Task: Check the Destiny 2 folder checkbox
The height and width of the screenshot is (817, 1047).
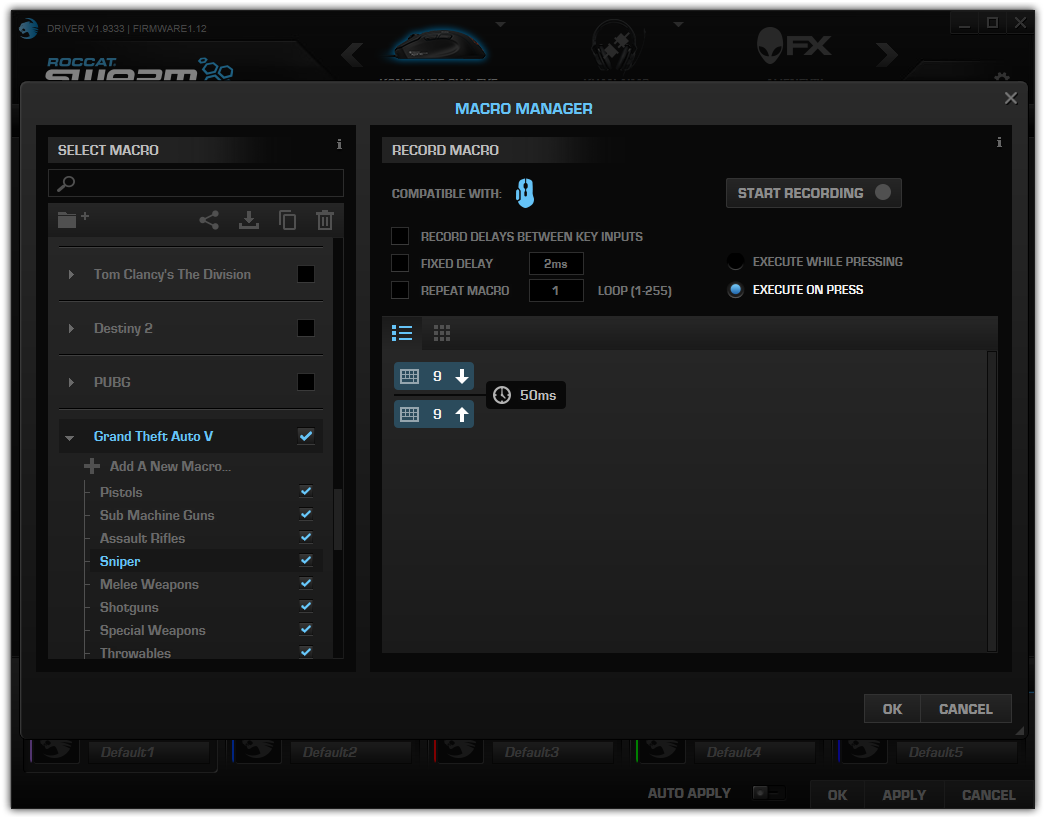Action: coord(306,328)
